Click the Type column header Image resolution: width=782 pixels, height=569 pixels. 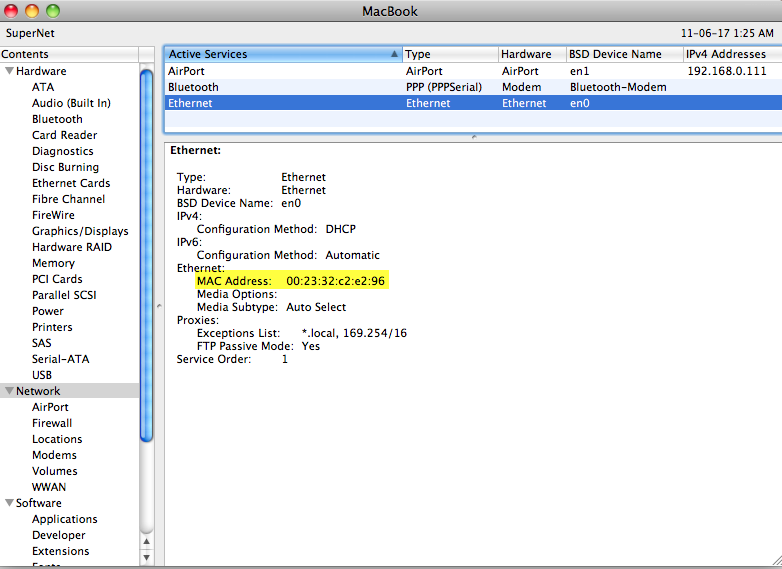coord(450,54)
